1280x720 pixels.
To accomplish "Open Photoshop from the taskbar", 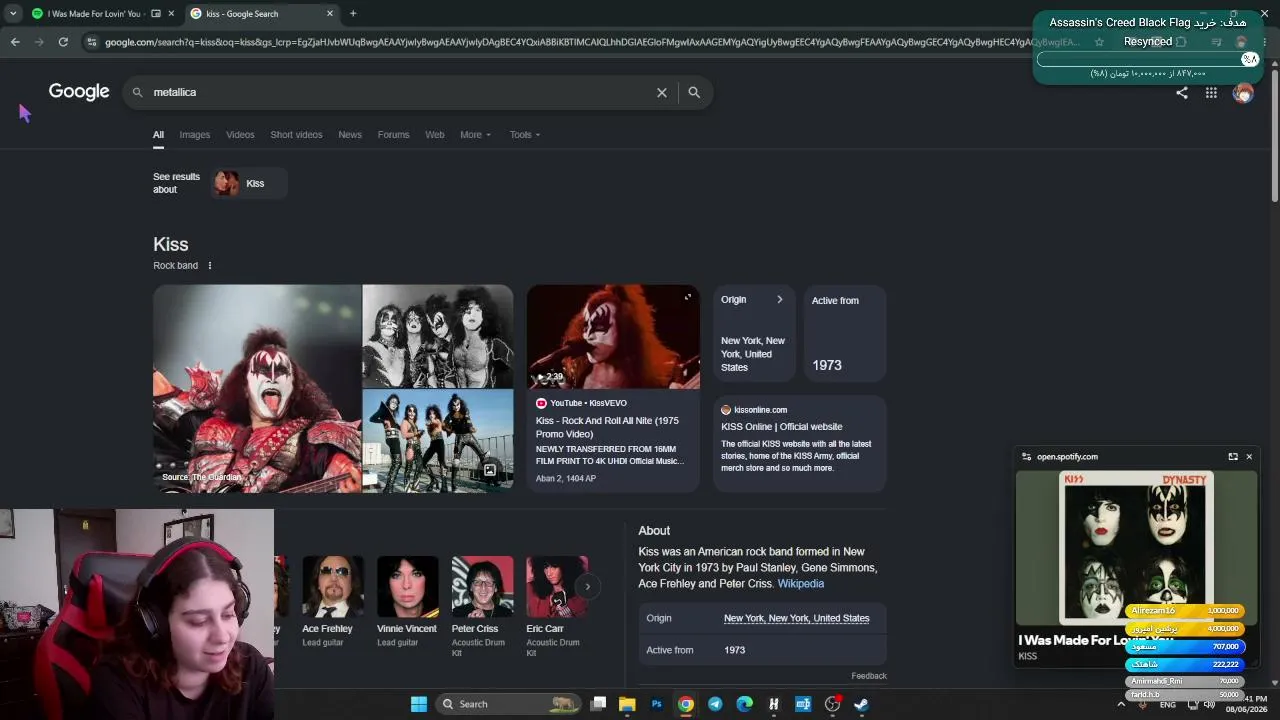I will pos(656,704).
